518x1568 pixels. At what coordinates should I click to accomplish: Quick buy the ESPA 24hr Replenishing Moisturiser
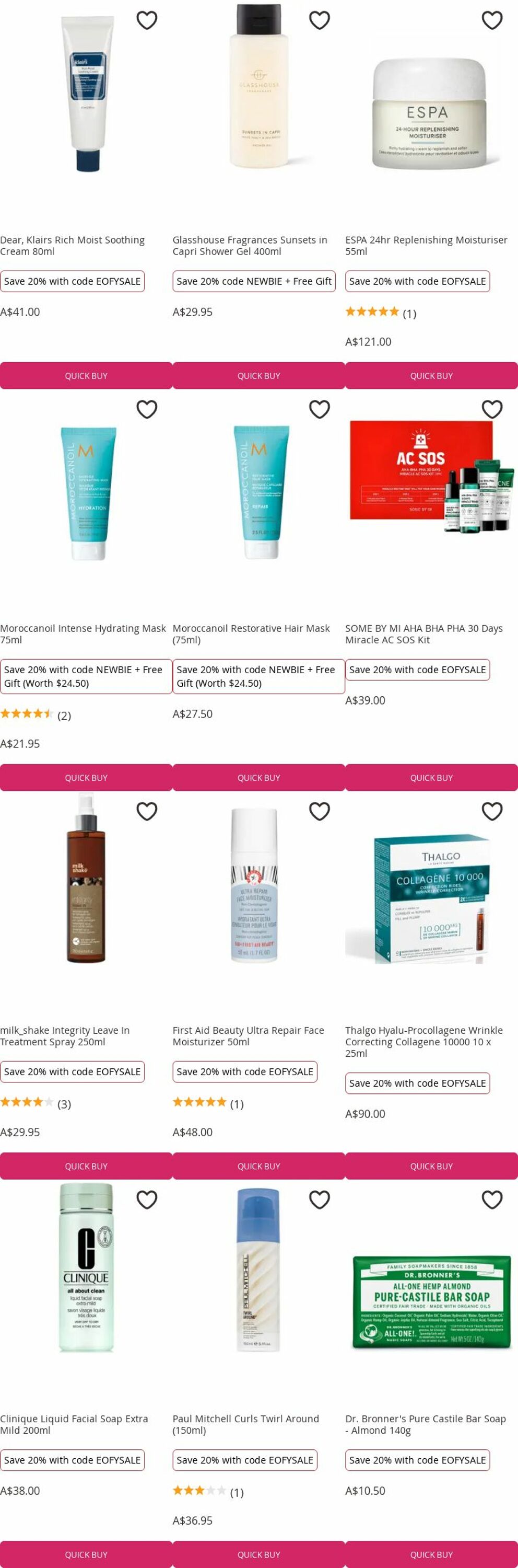tap(432, 376)
